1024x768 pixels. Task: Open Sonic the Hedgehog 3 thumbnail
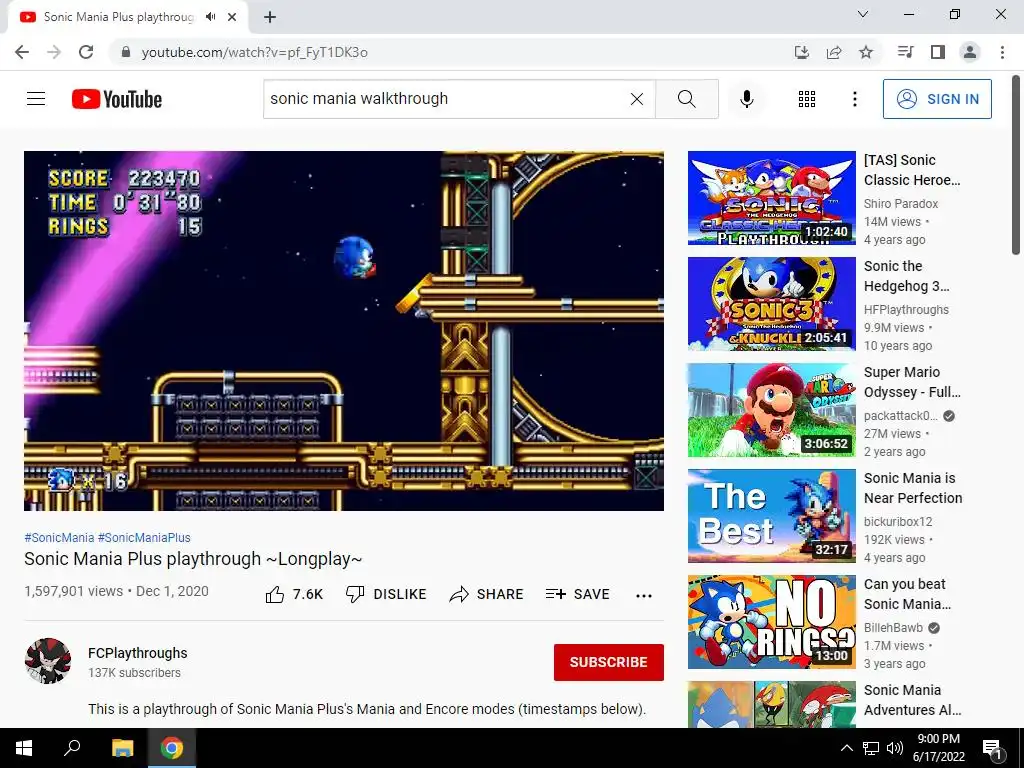click(x=771, y=304)
